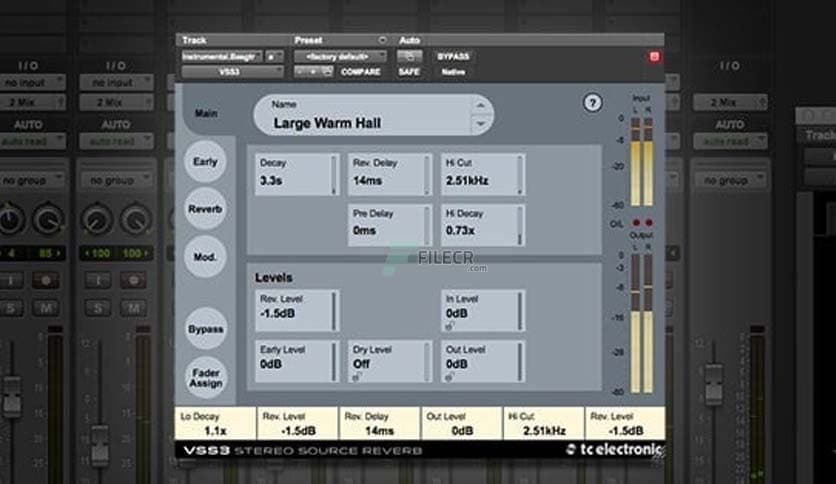The height and width of the screenshot is (484, 836).
Task: Open the Preset settings circle menu
Action: pyautogui.click(x=382, y=40)
